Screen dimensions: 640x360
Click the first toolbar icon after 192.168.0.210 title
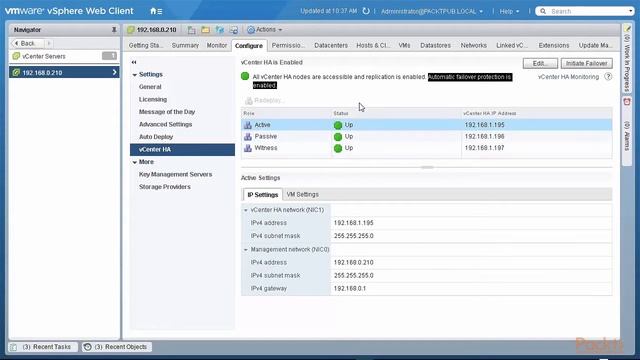click(x=191, y=30)
